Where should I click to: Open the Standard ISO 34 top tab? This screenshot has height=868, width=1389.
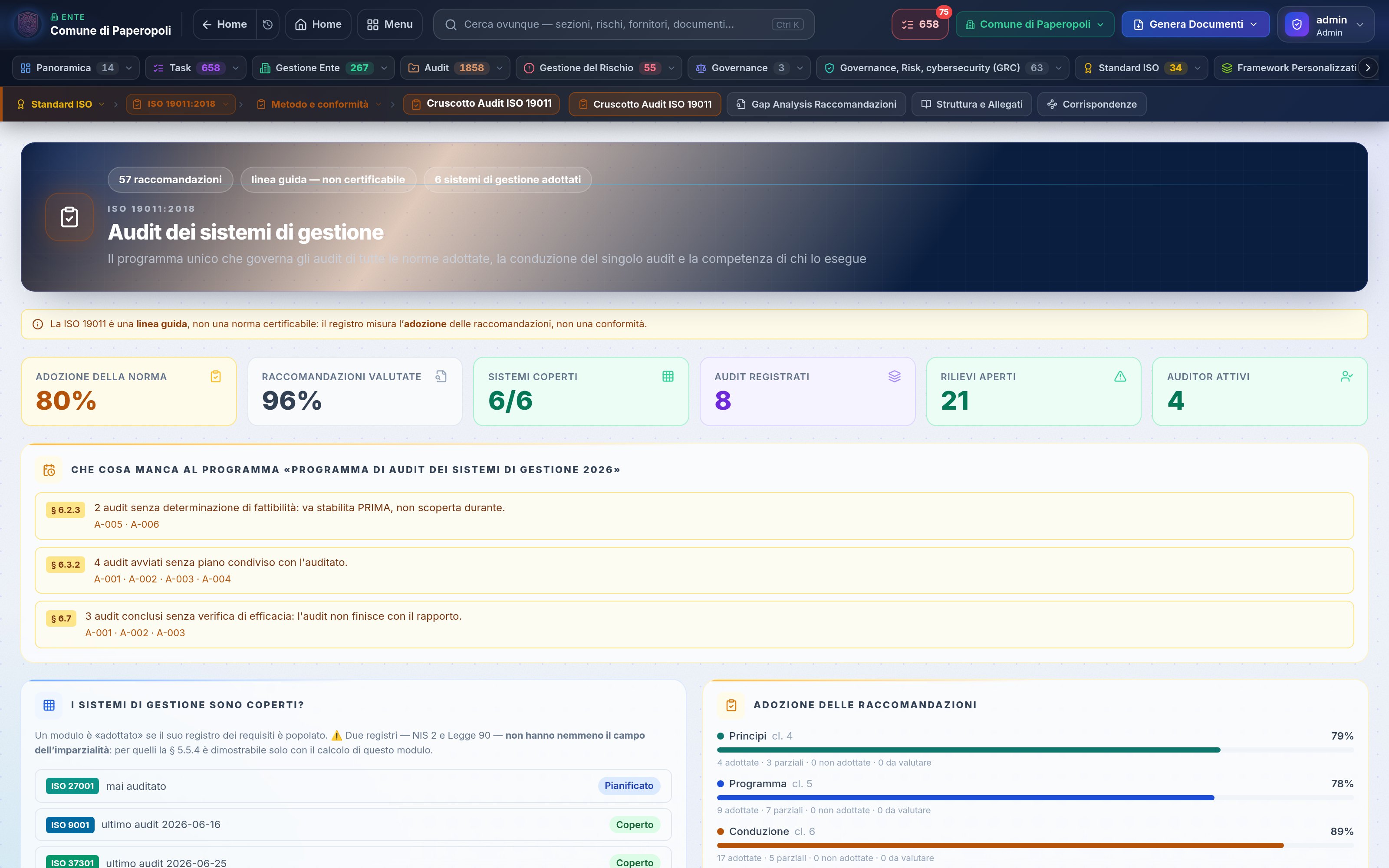pos(1140,68)
